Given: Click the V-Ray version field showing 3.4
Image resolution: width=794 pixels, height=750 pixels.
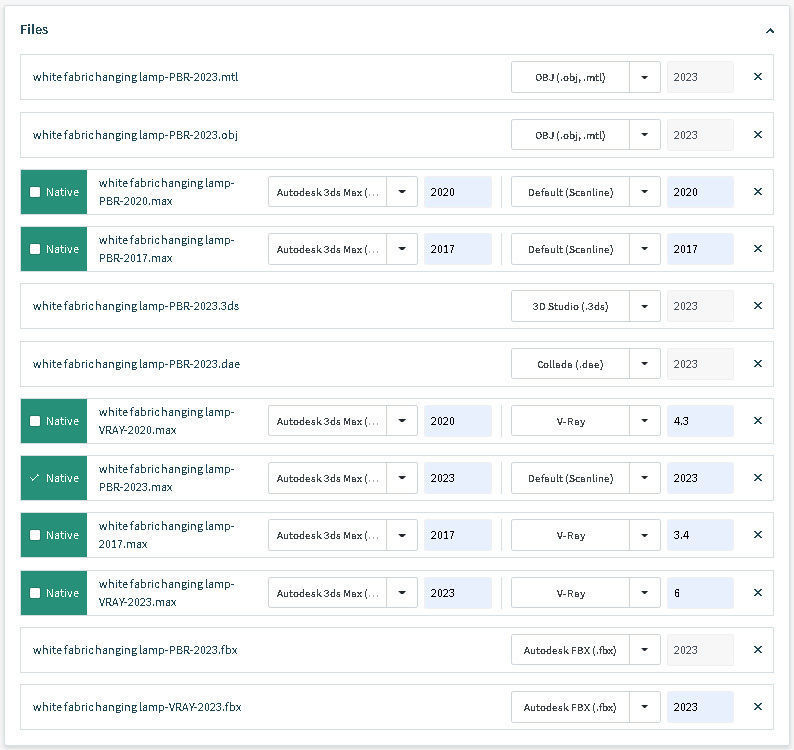Looking at the screenshot, I should (x=700, y=535).
